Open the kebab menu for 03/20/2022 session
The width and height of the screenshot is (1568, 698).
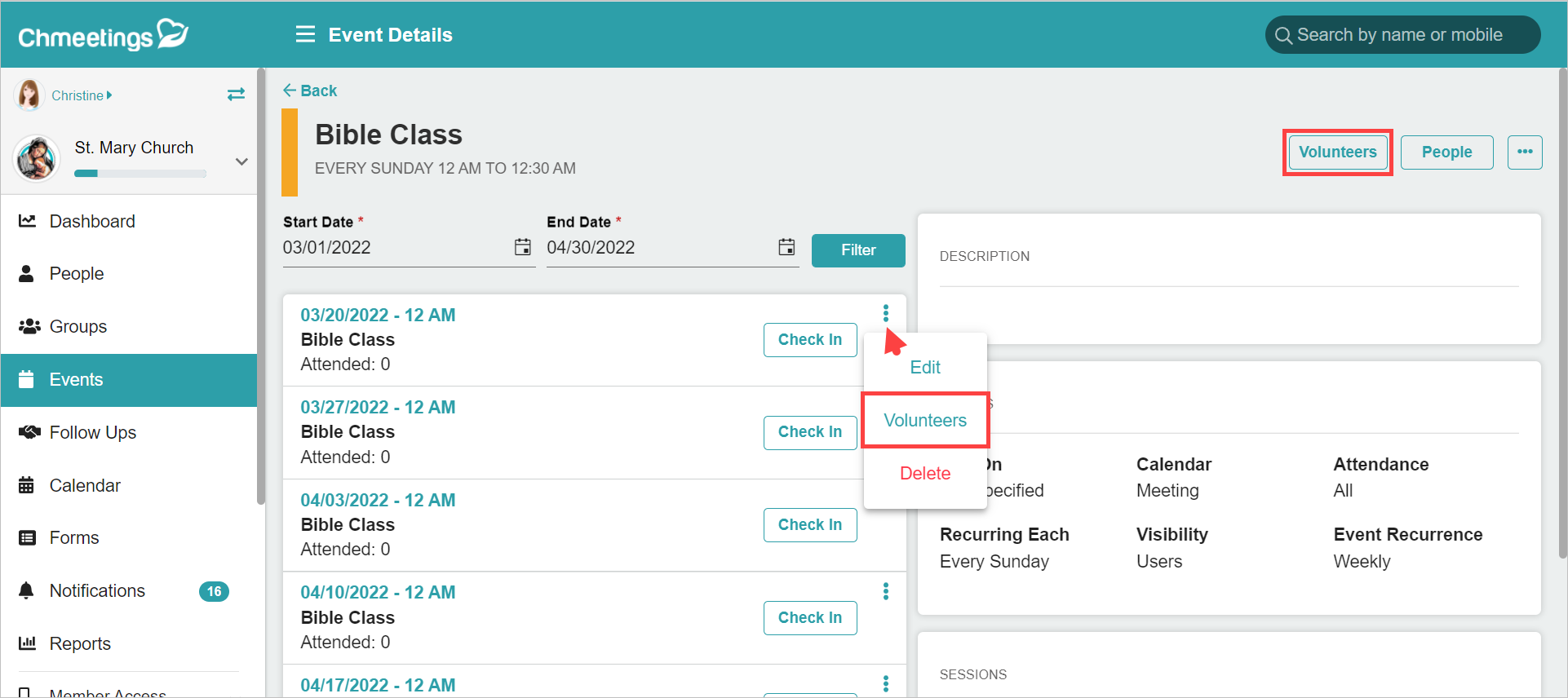point(886,314)
